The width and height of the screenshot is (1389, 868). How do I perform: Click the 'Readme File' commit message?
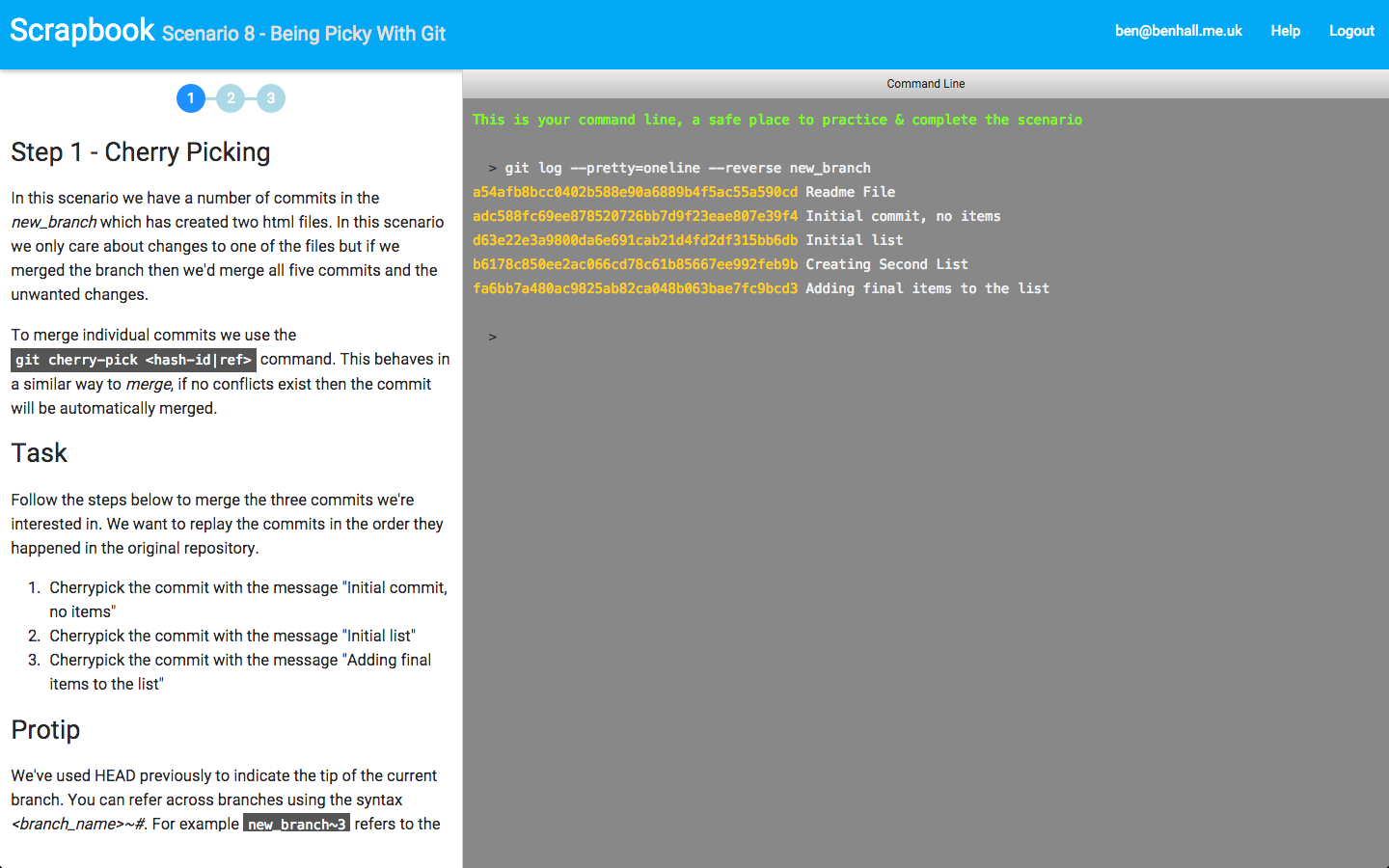tap(850, 192)
